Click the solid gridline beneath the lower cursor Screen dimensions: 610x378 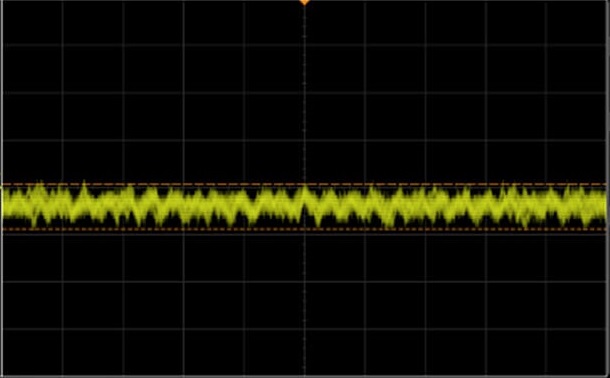(x=305, y=234)
